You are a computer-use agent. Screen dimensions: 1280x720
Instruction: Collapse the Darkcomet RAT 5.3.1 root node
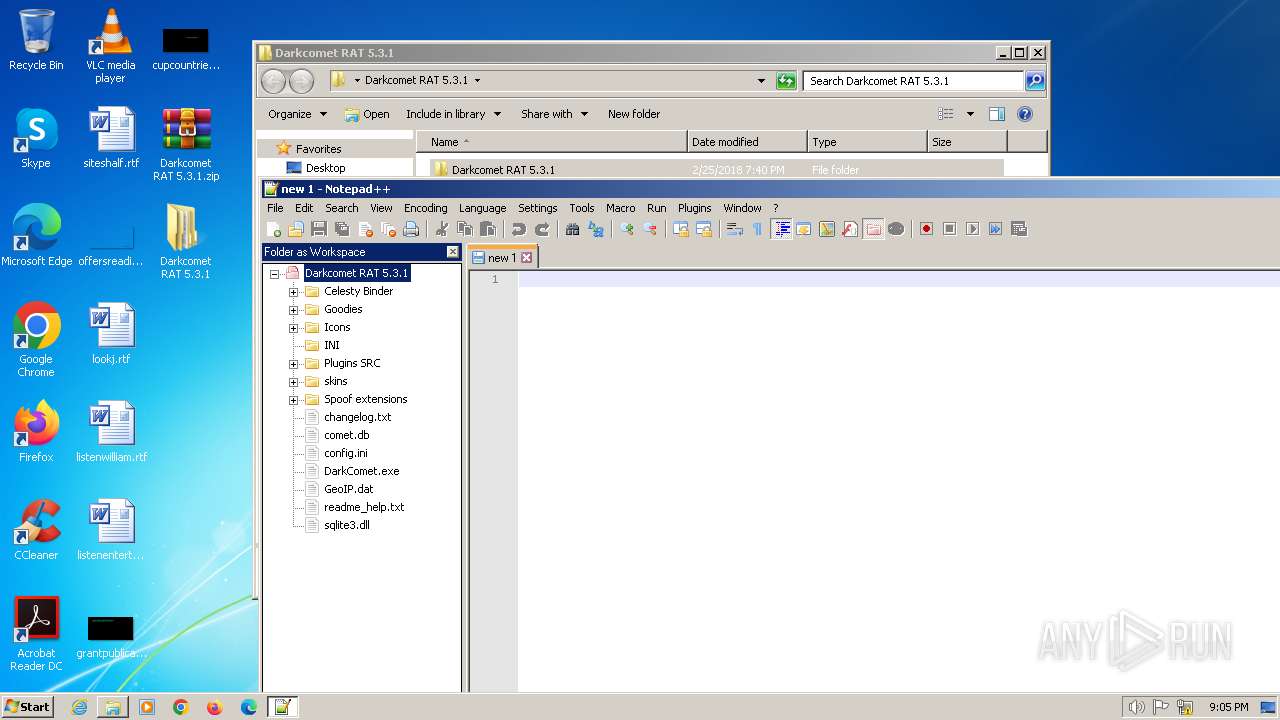(274, 273)
